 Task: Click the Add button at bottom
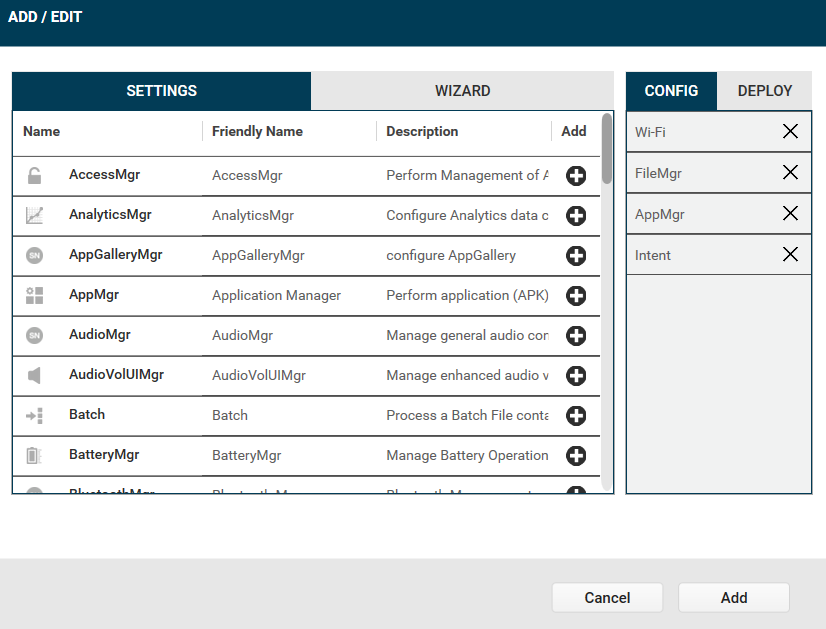point(734,597)
